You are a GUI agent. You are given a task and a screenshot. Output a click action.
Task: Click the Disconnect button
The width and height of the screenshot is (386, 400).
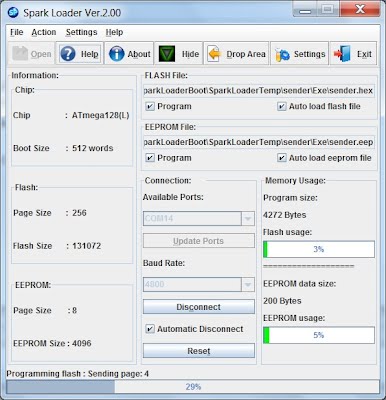click(x=199, y=307)
